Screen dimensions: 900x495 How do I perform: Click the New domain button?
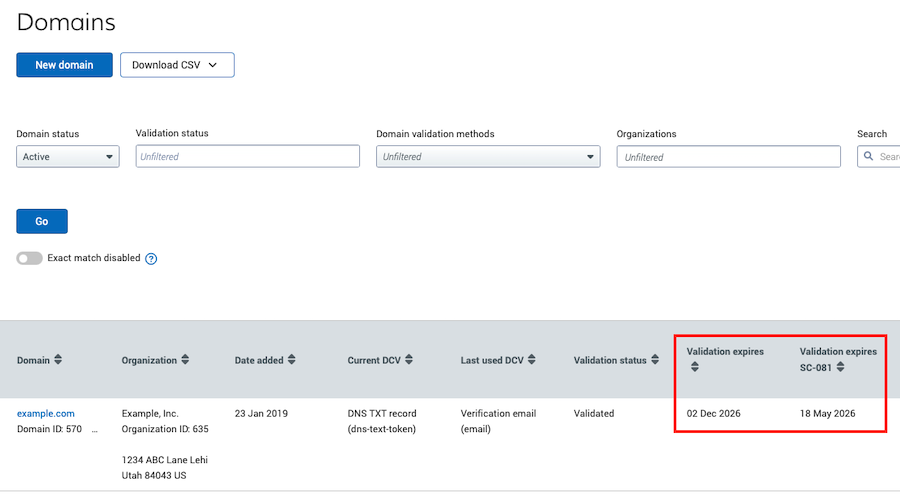64,65
